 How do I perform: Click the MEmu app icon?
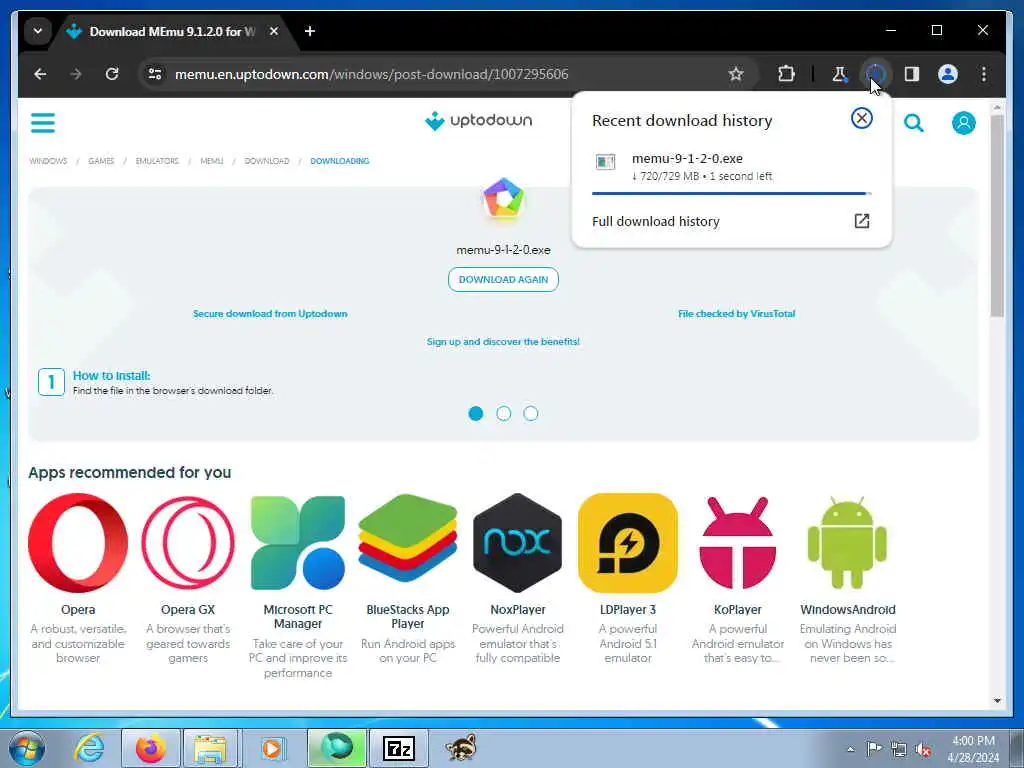tap(503, 198)
